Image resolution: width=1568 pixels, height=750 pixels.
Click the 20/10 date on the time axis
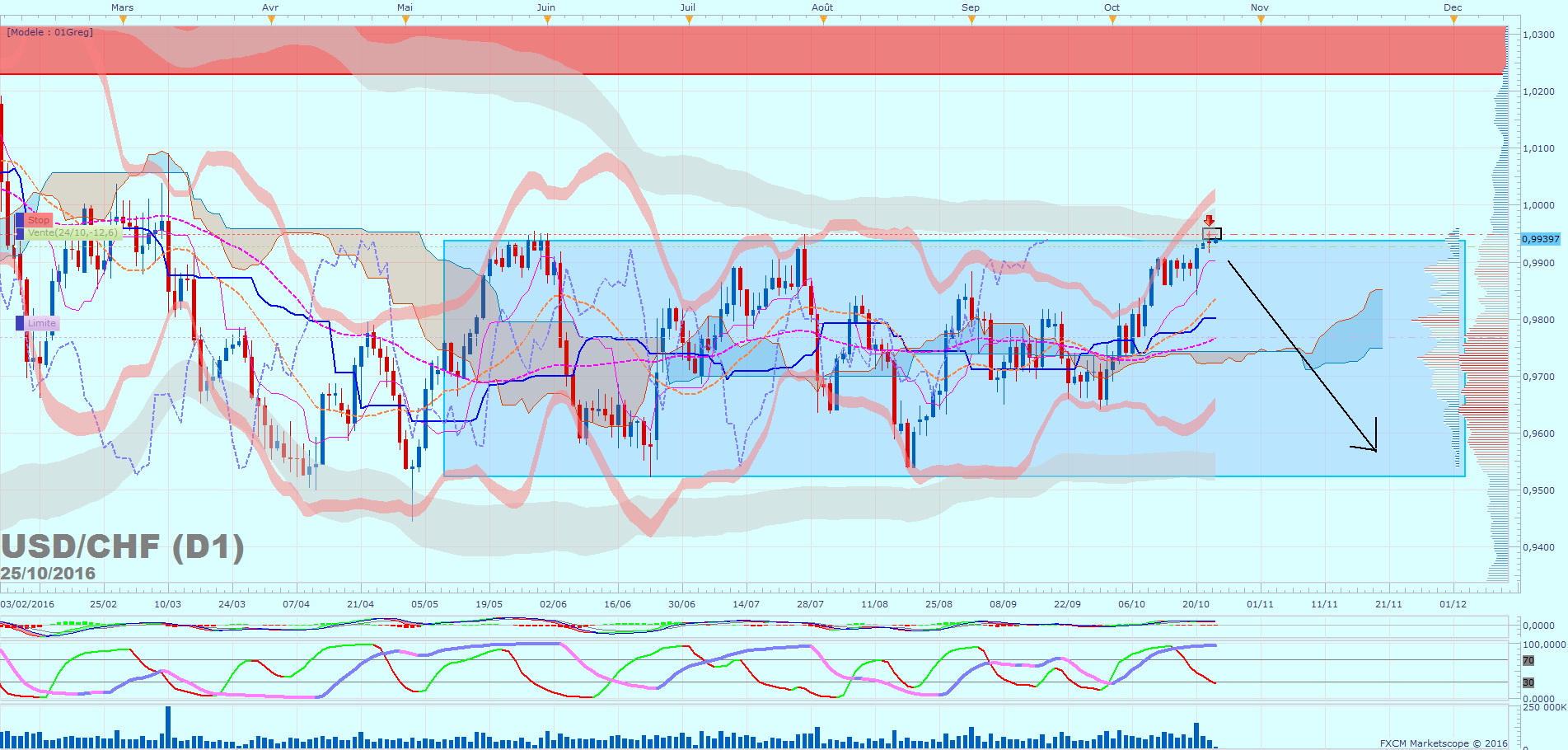[1196, 604]
